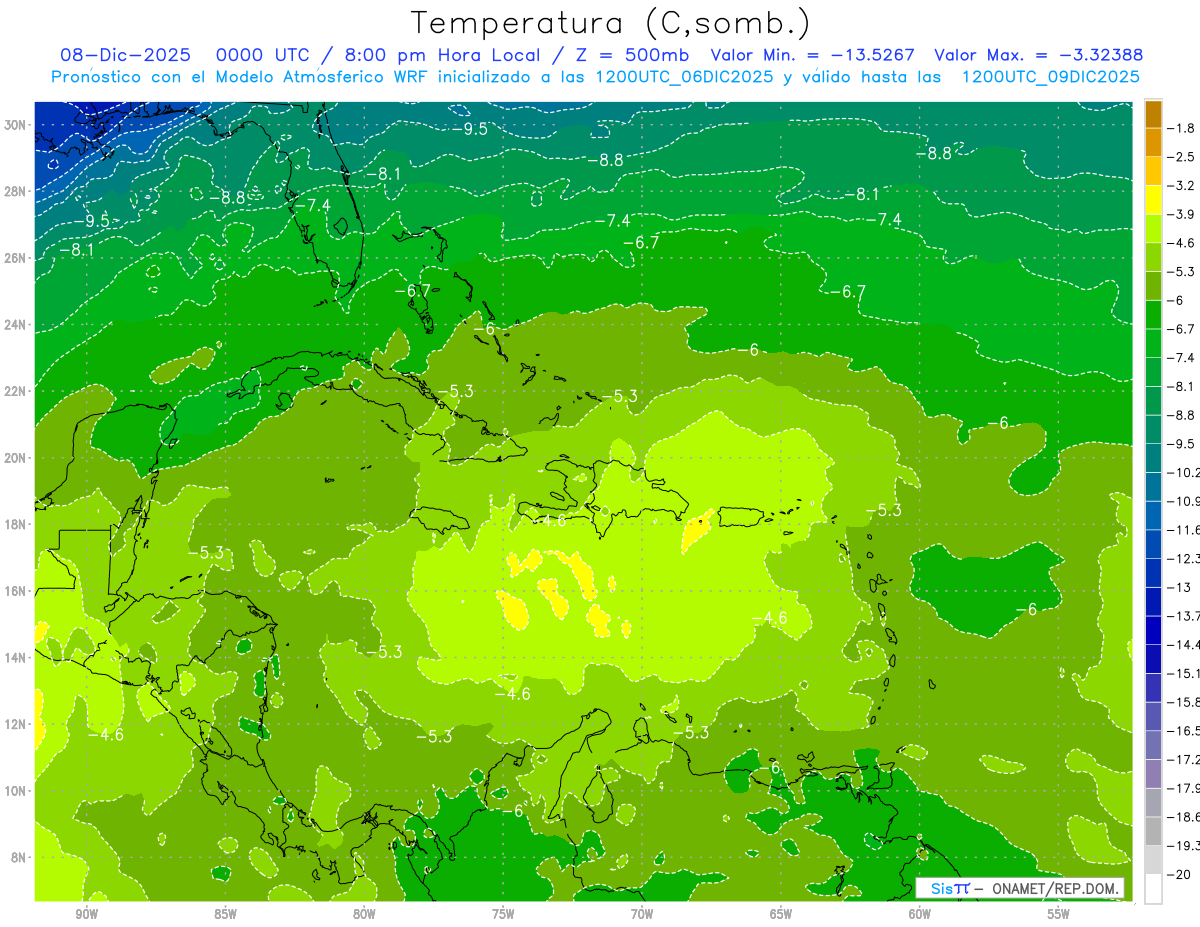Viewport: 1200px width, 927px height.
Task: Click the '60W' longitude axis label
Action: [920, 914]
